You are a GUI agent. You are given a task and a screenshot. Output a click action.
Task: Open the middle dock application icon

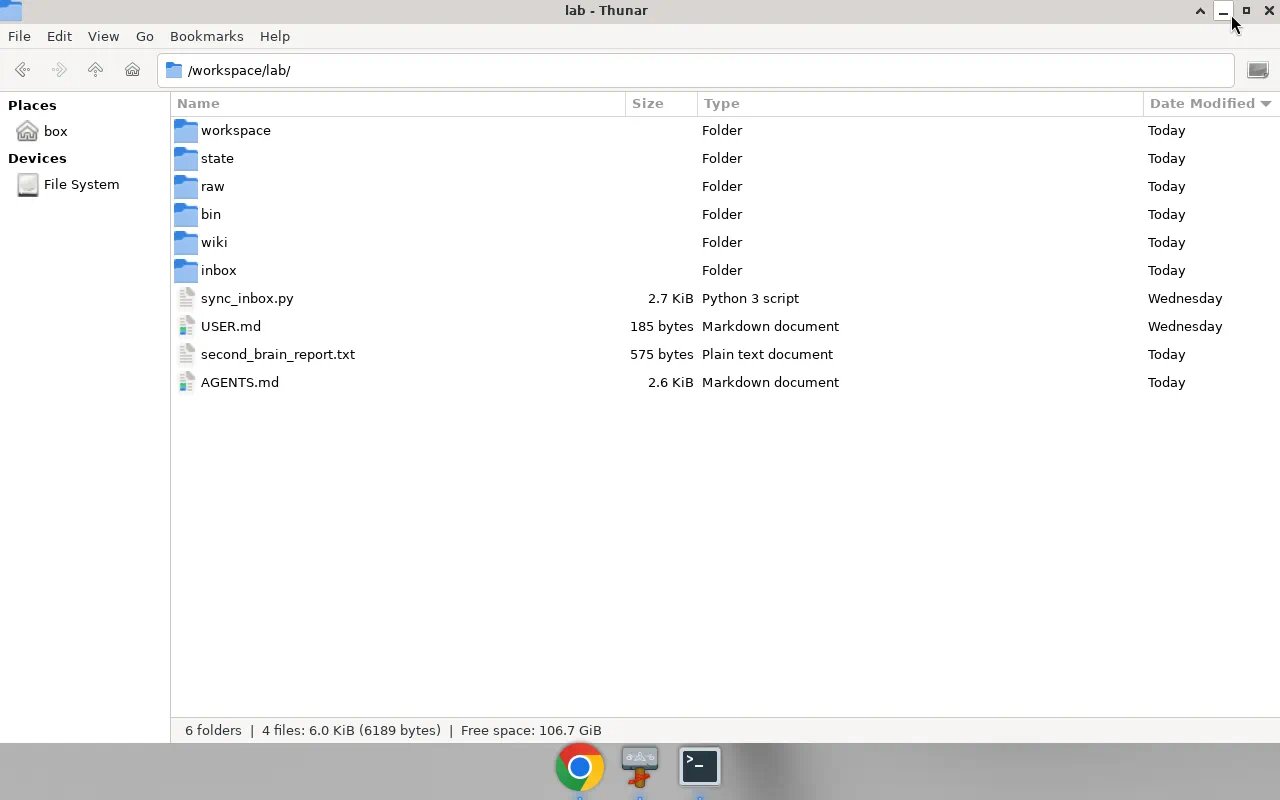coord(640,767)
